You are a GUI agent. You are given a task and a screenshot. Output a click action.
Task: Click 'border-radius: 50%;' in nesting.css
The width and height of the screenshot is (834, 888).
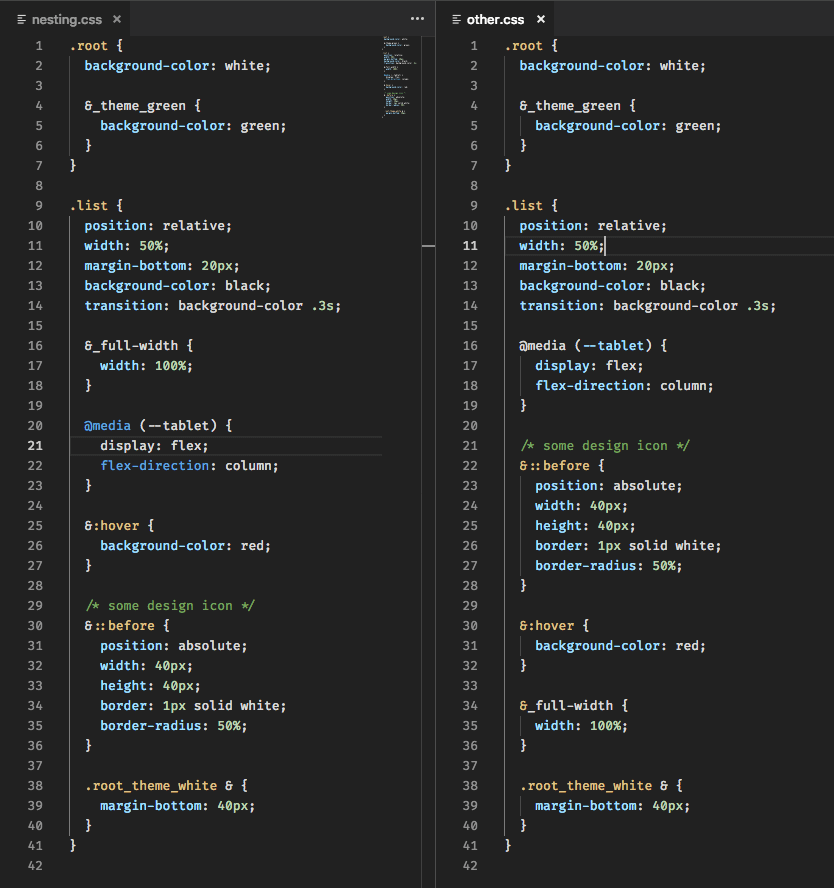[x=174, y=726]
